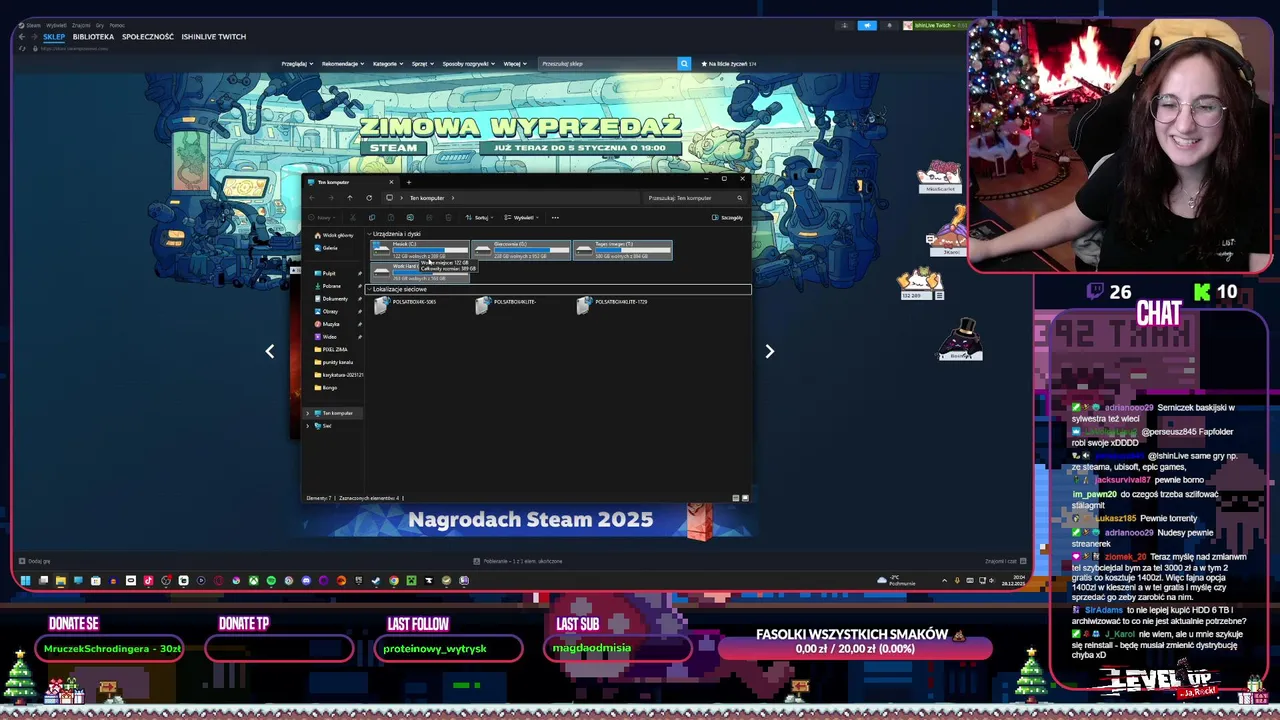Open the middle POLSATBOX4KLITE- network location

click(507, 304)
